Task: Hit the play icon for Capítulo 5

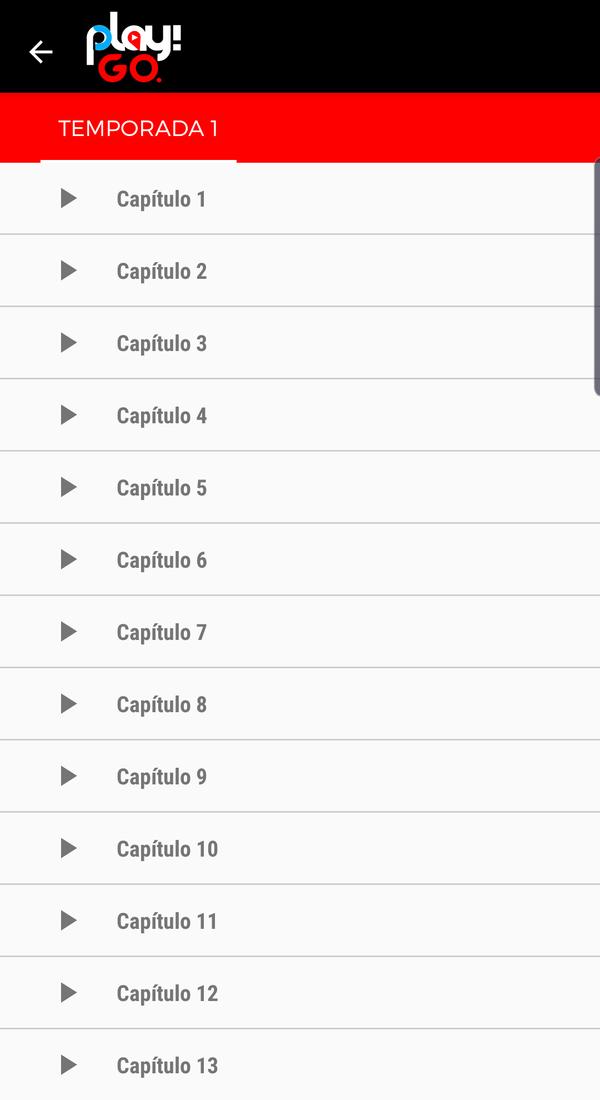Action: pyautogui.click(x=68, y=487)
